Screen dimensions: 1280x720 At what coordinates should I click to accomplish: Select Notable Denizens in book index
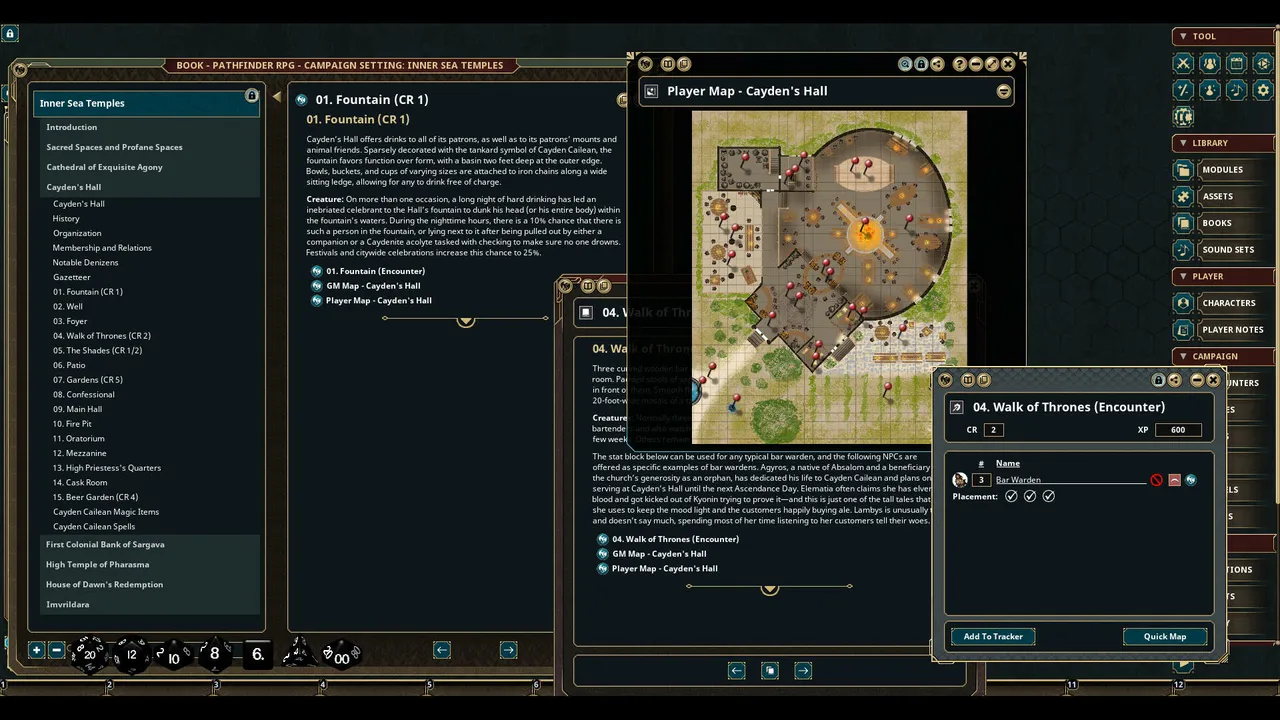click(x=85, y=262)
